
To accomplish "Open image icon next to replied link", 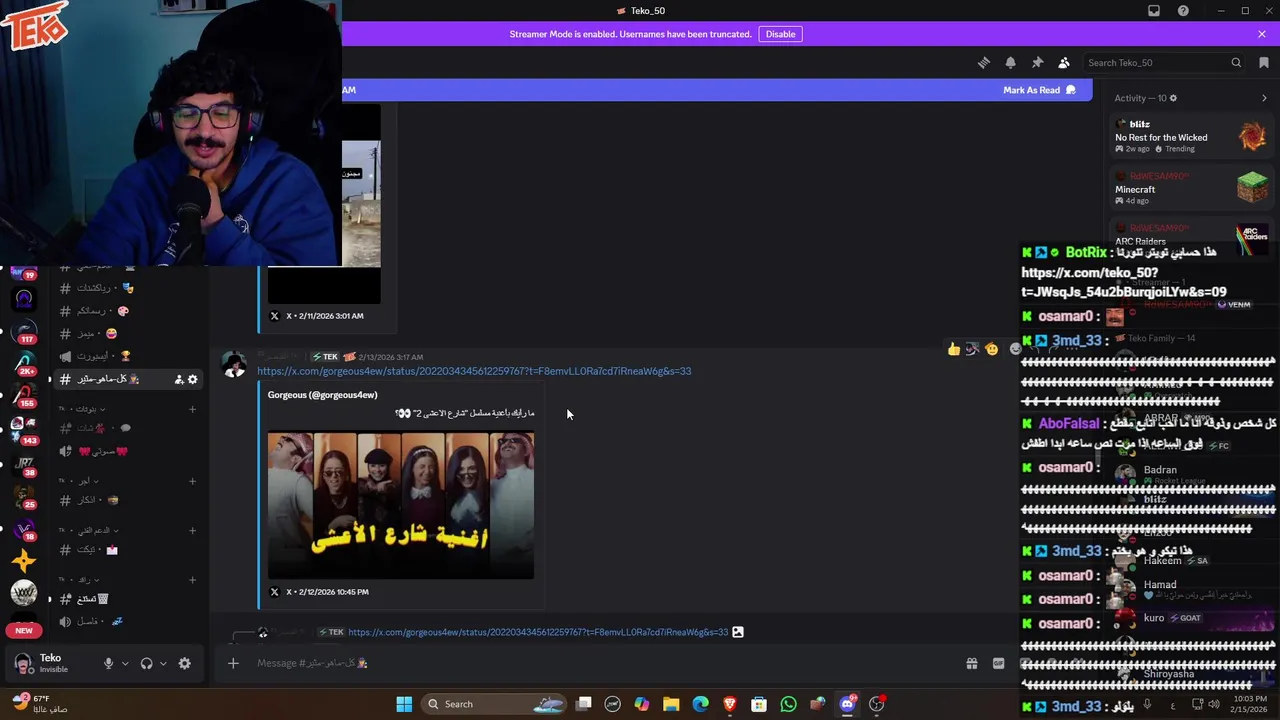I will click(x=738, y=632).
